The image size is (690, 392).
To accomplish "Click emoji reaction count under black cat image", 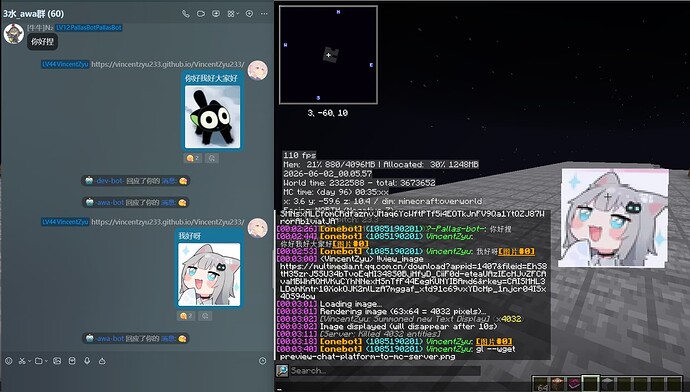I will (193, 158).
